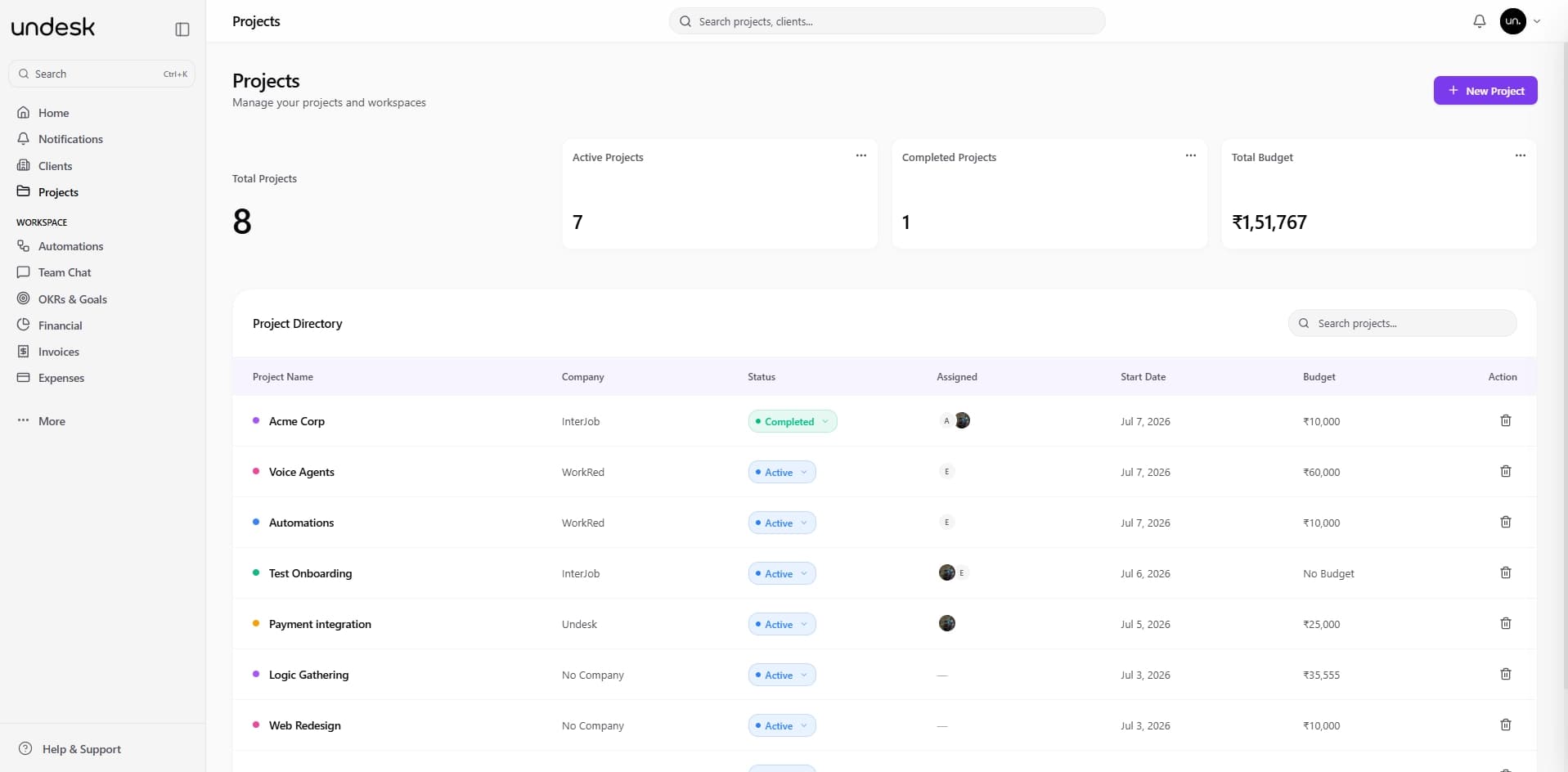Create a New Project
This screenshot has height=772, width=1568.
(1485, 91)
